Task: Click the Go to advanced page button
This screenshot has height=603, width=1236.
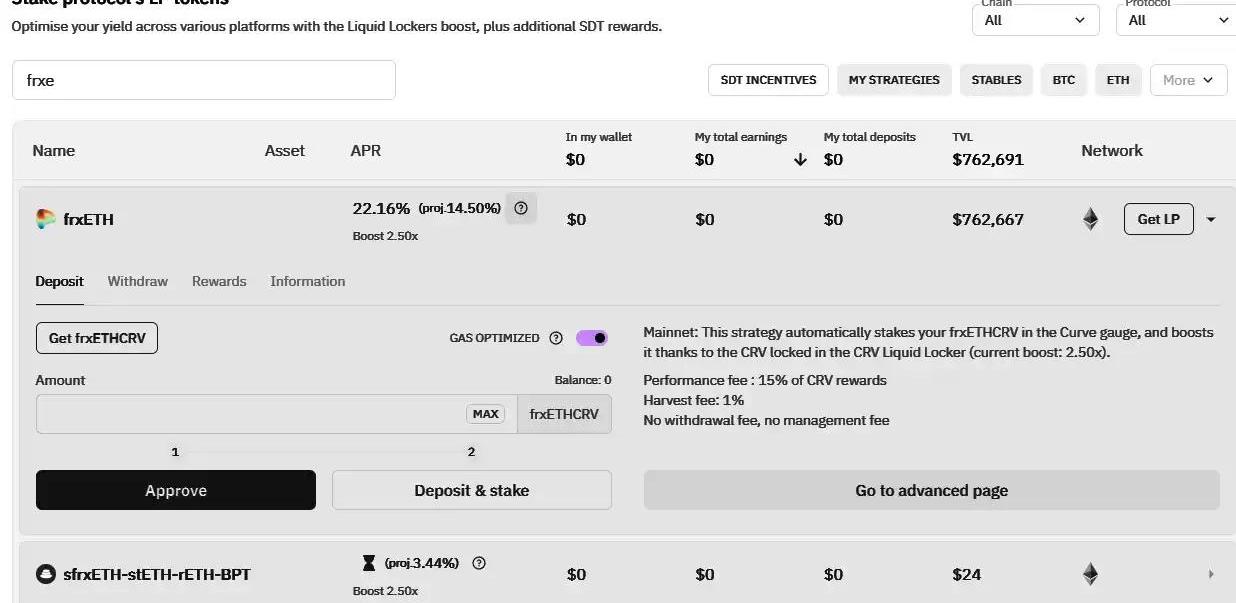Action: 931,490
